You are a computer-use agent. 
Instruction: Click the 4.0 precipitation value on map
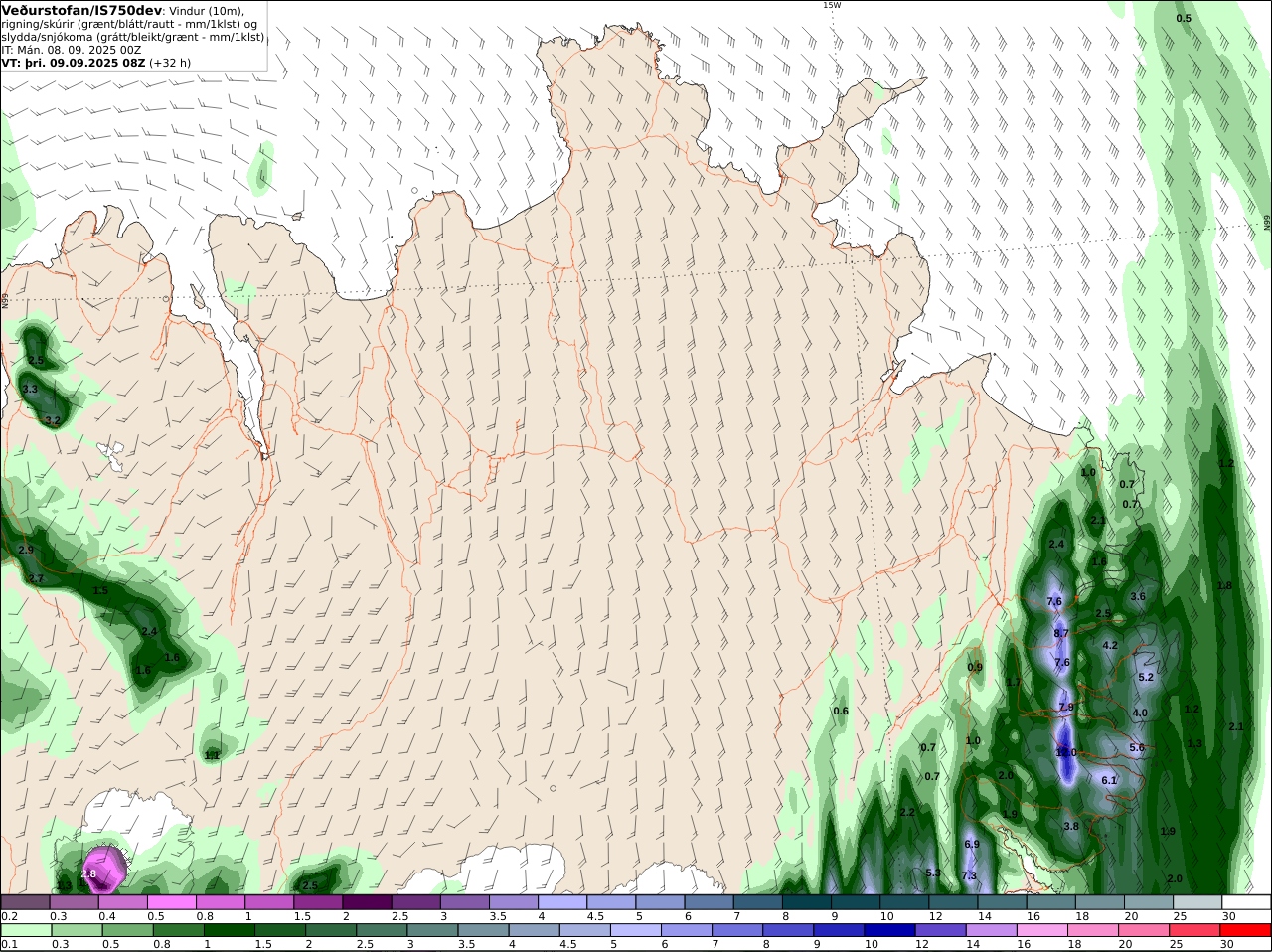[1140, 713]
